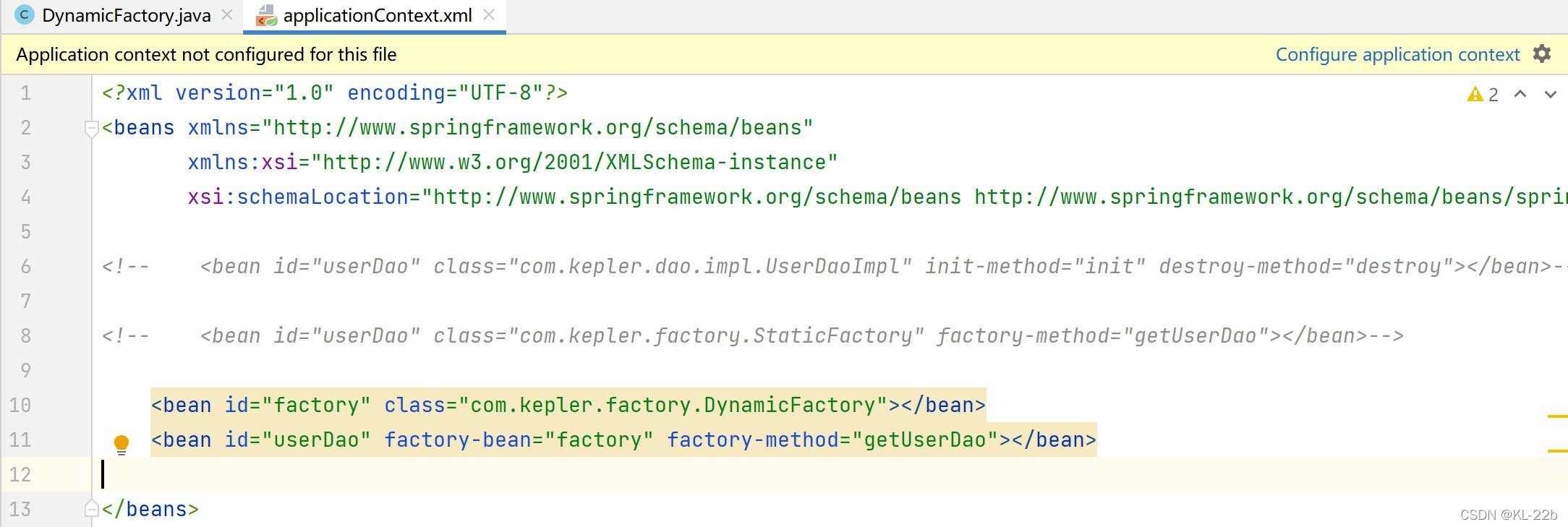Open the notification settings gear icon
Screen dimensions: 1568x527
click(x=1541, y=54)
